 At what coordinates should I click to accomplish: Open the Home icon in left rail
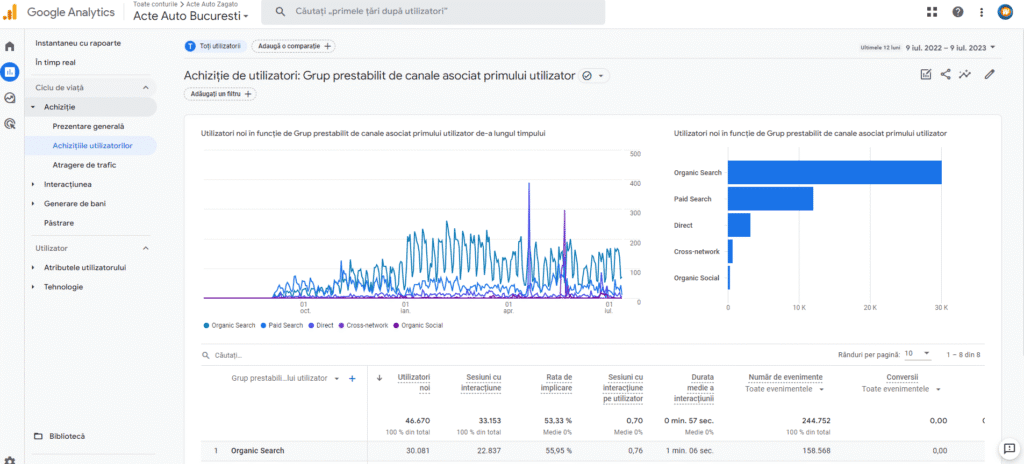(10, 46)
